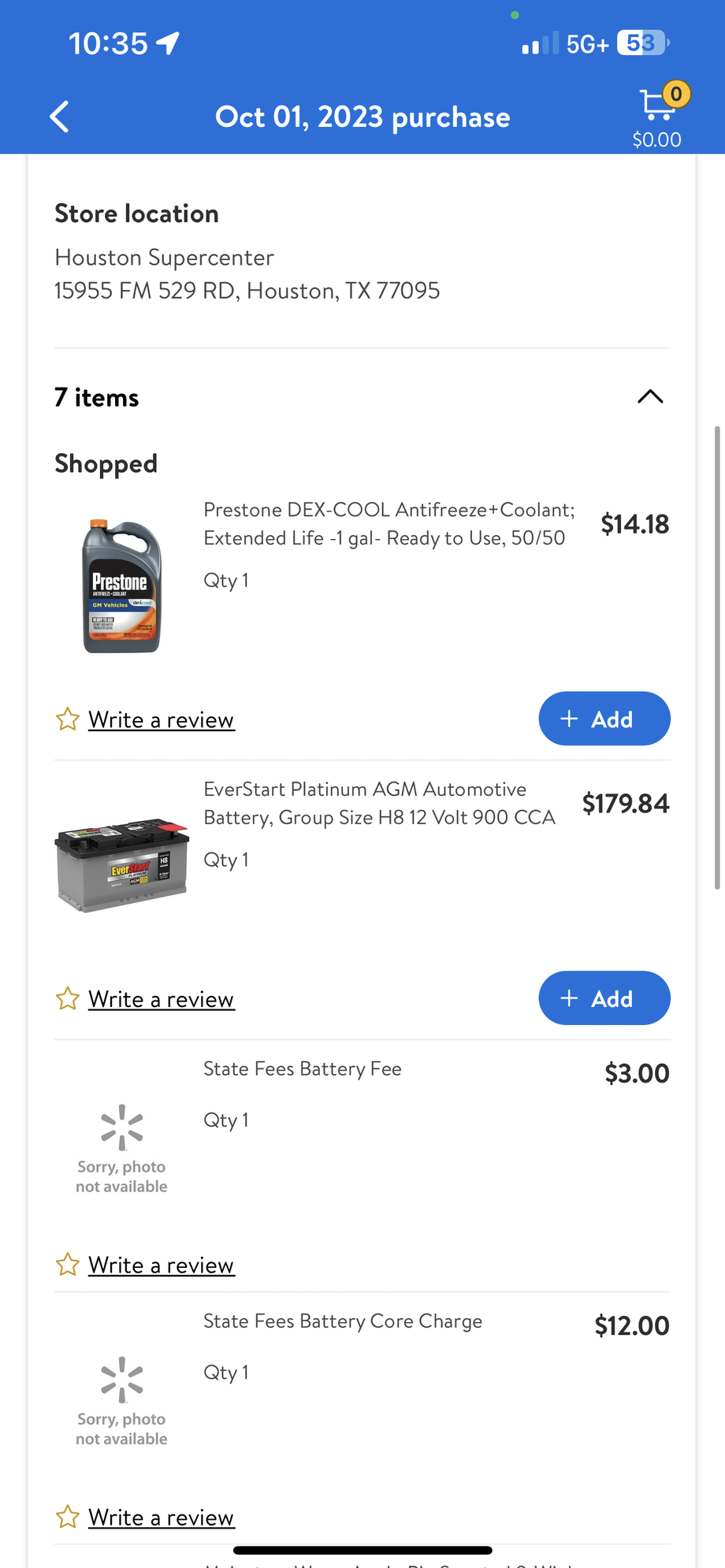The image size is (725, 1568).
Task: Click the vertical scrollbar on right edge
Action: coord(717,657)
